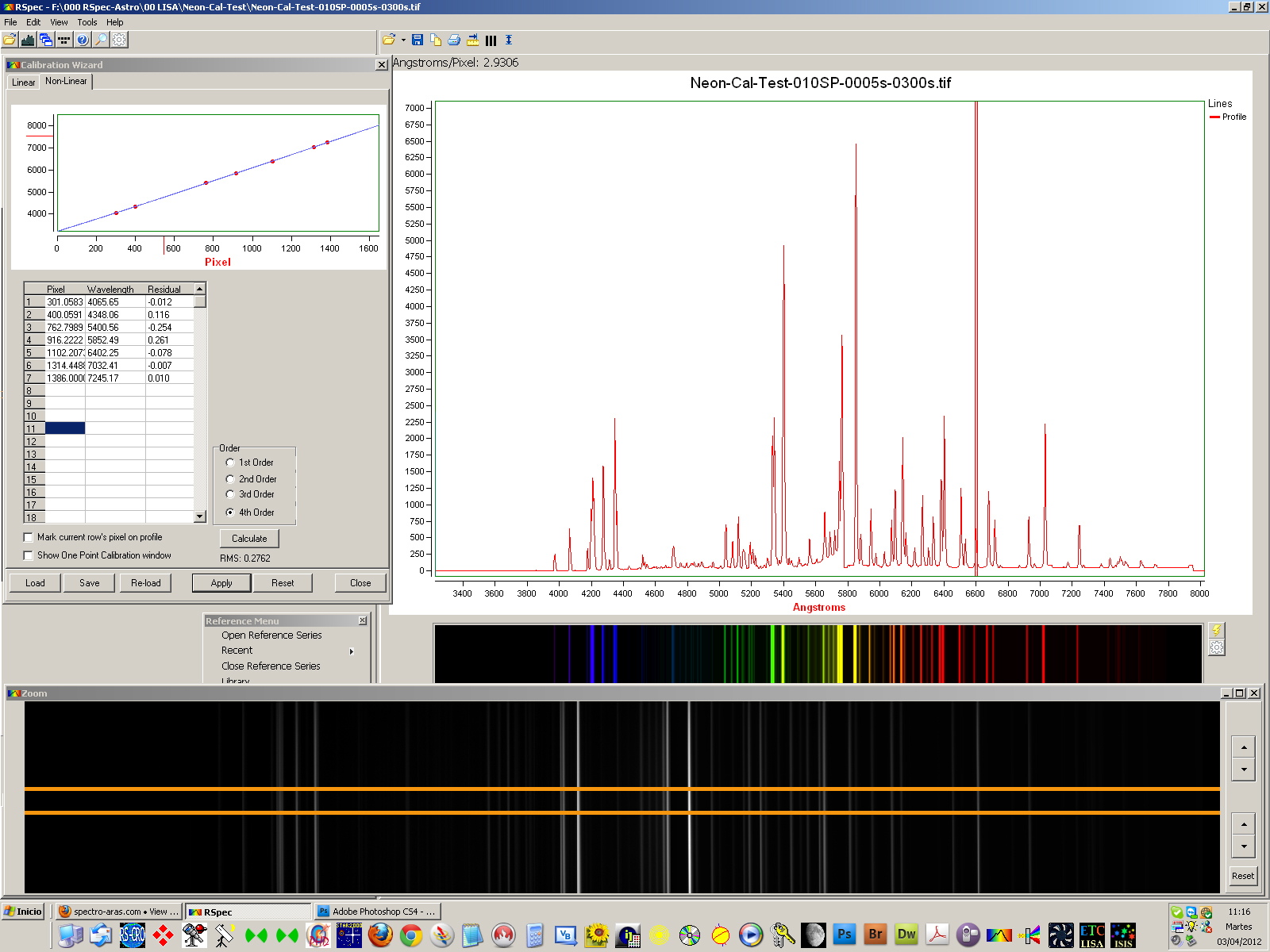
Task: Open the Tools menu
Action: (x=87, y=22)
